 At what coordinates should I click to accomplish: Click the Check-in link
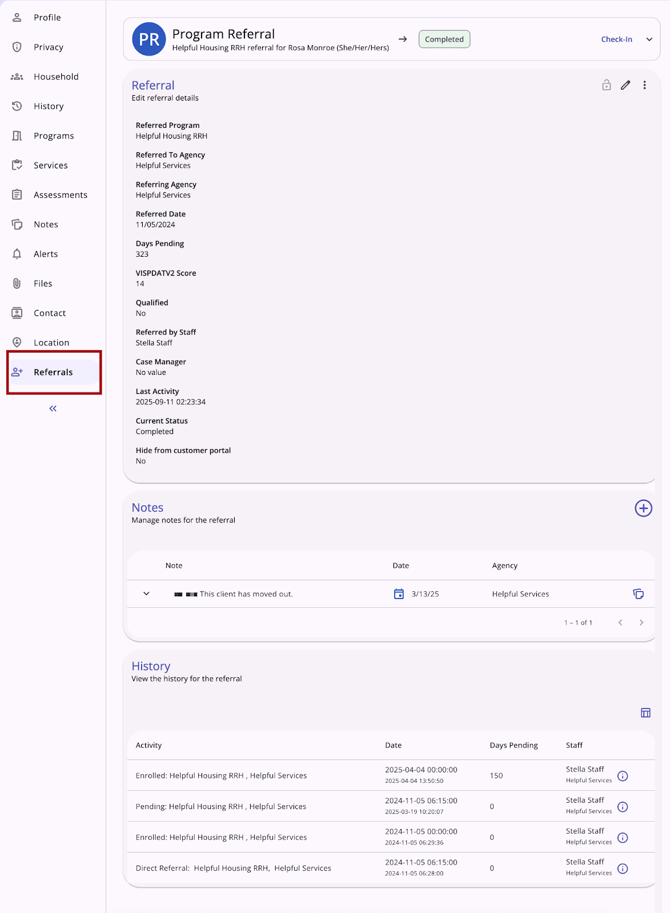[x=616, y=40]
